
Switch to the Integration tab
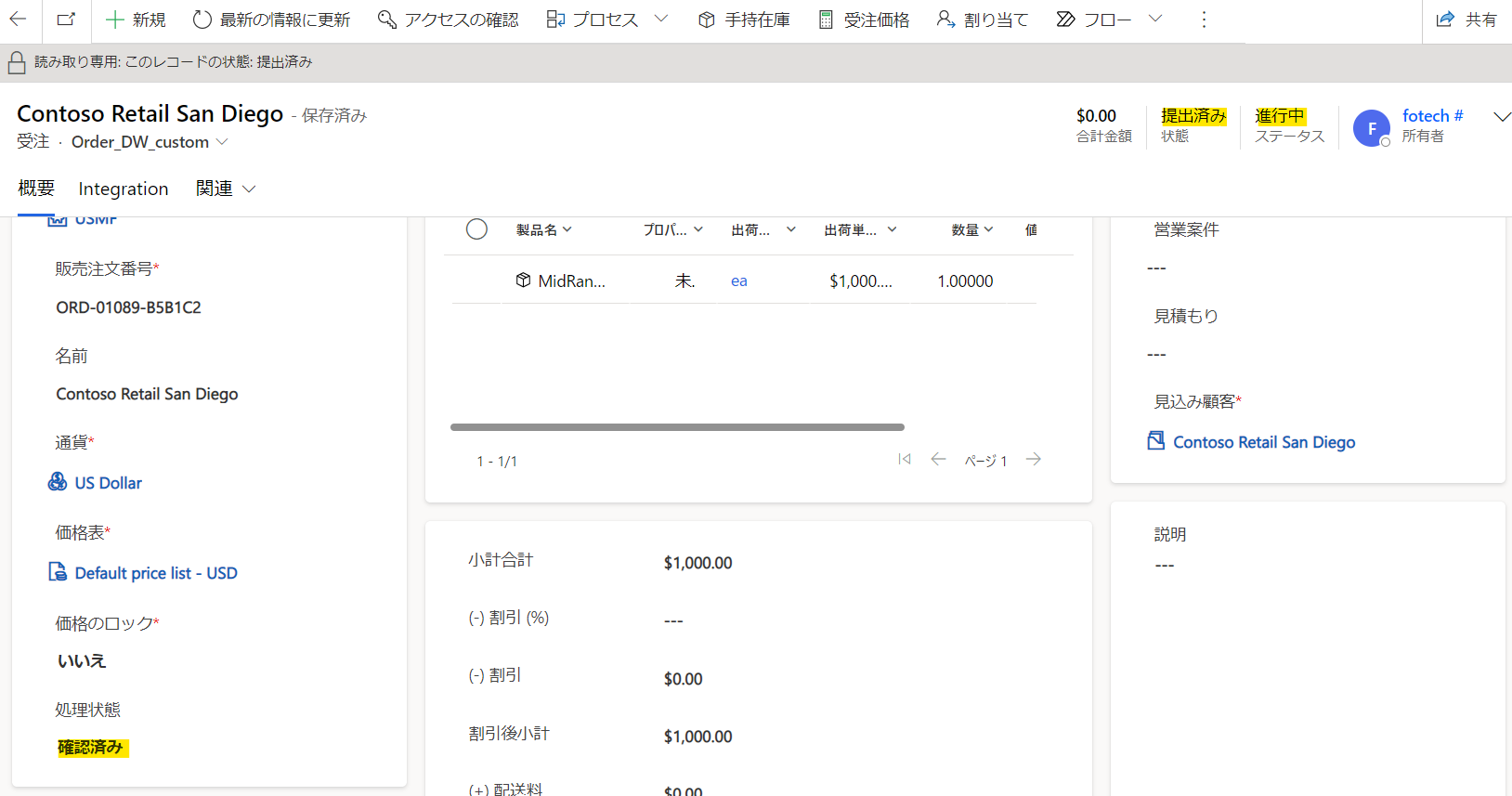[124, 189]
